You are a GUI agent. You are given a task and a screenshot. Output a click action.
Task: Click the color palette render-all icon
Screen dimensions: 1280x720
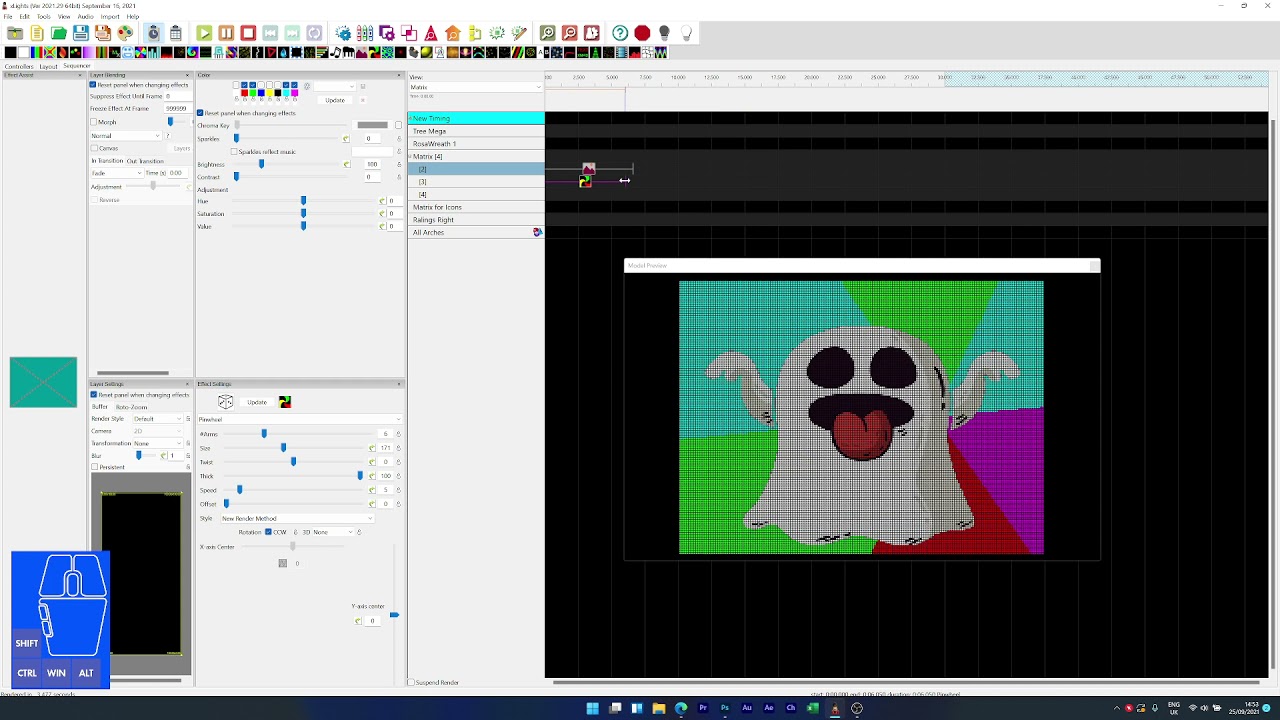coord(125,33)
